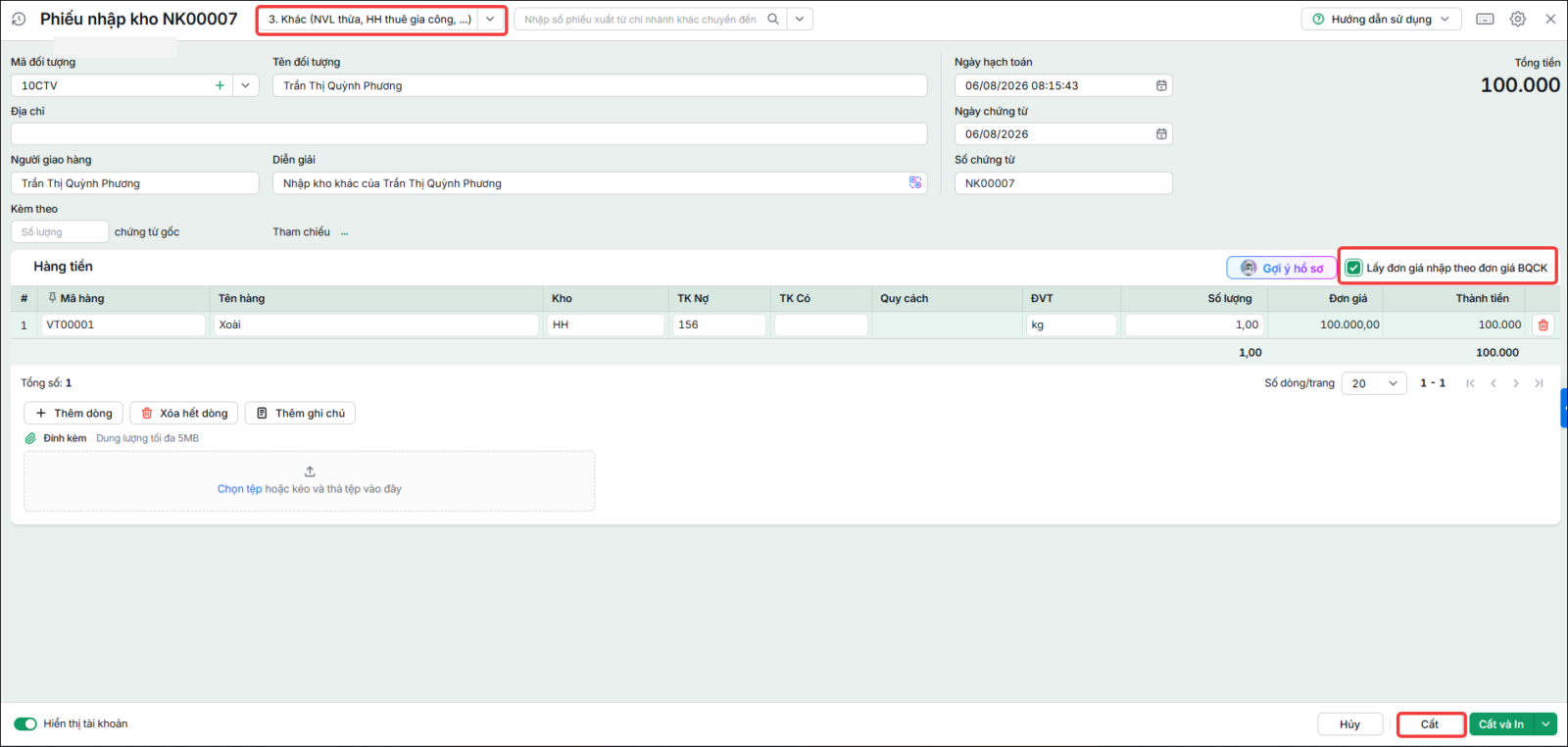Click the Cất save button
This screenshot has height=747, width=1568.
tap(1430, 724)
